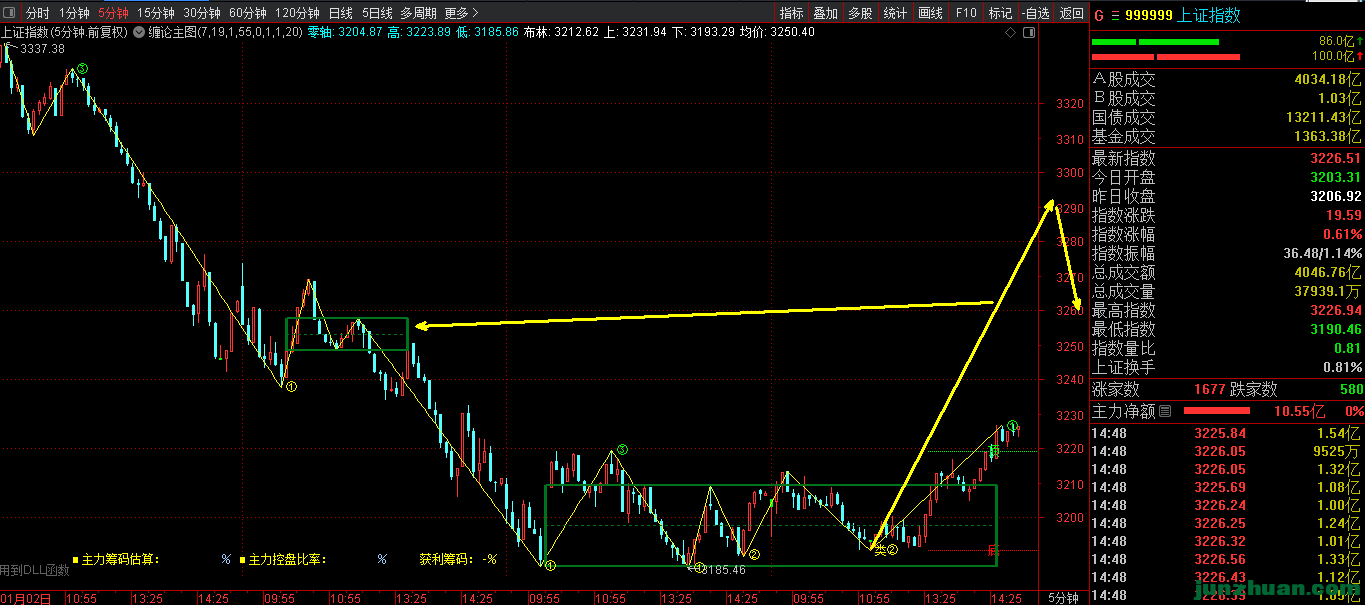Switch to the 5日线 chart
This screenshot has width=1365, height=605.
pos(377,13)
